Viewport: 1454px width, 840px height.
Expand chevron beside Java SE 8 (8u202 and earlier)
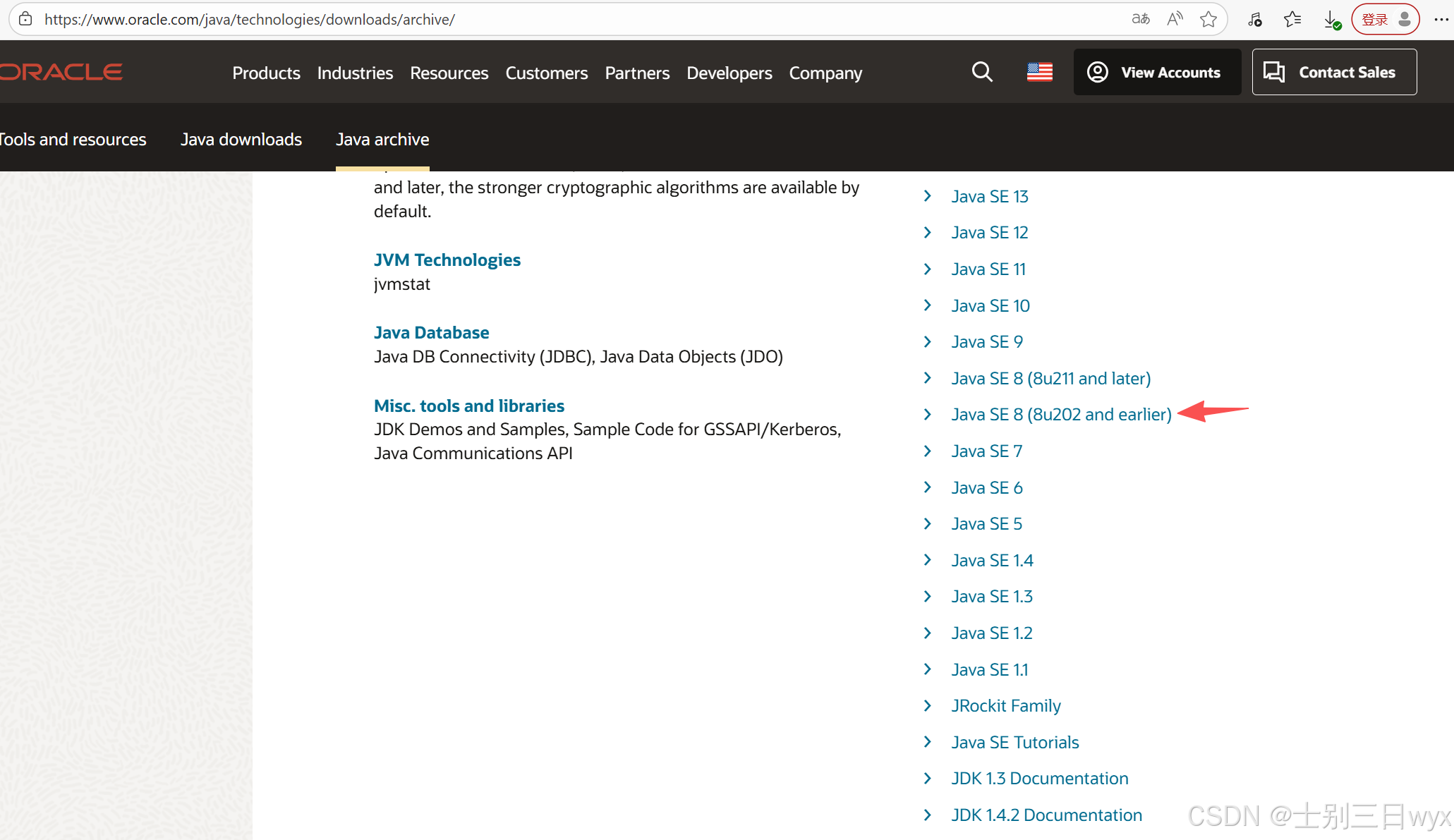tap(928, 415)
